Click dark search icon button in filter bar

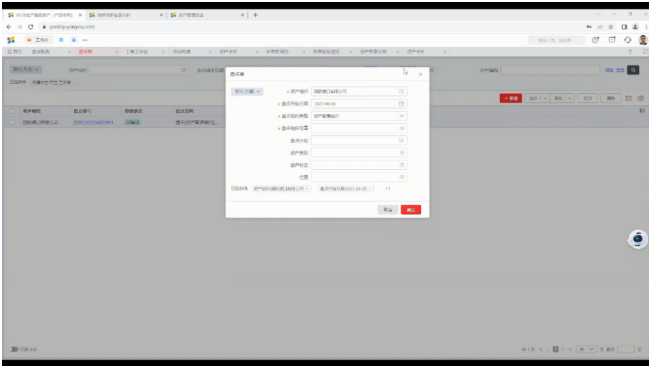pos(633,70)
